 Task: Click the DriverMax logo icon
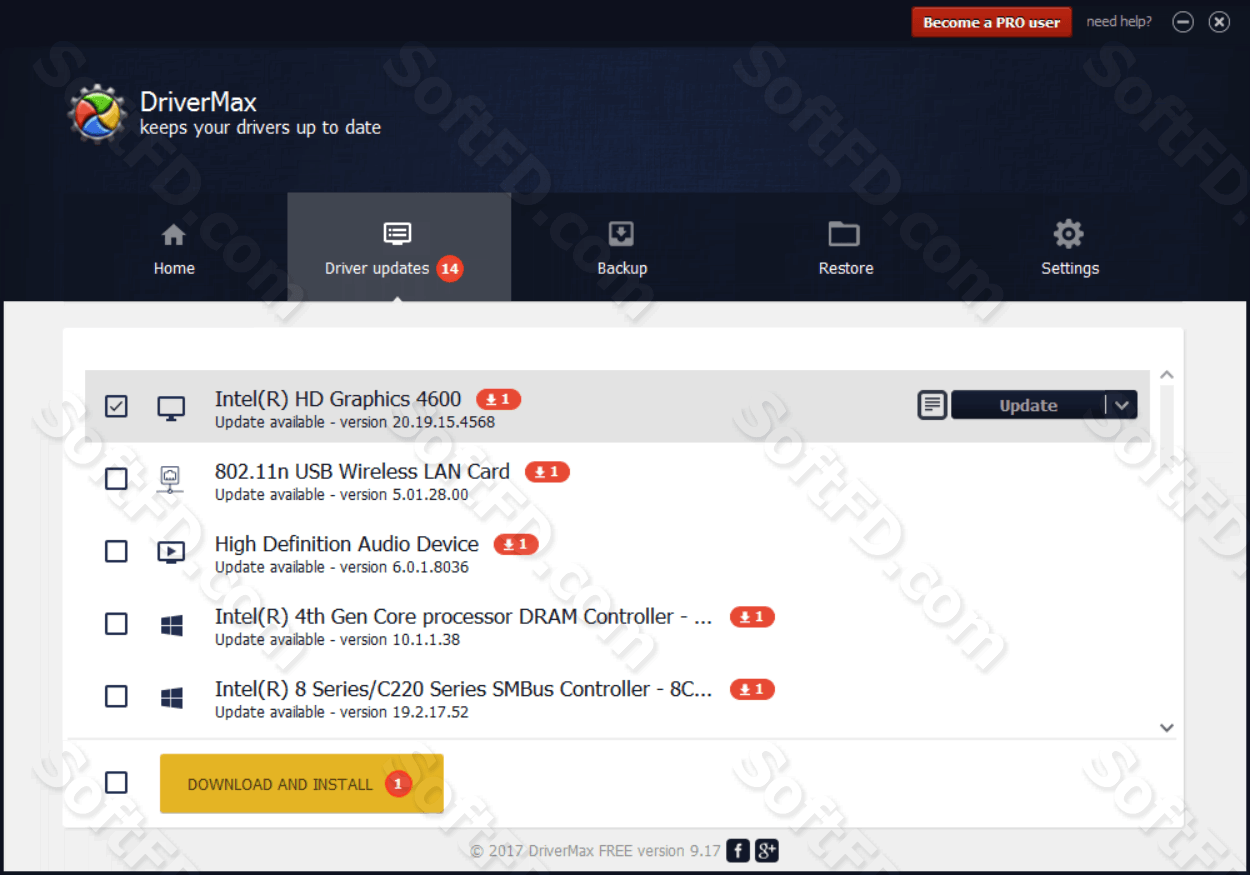click(97, 113)
